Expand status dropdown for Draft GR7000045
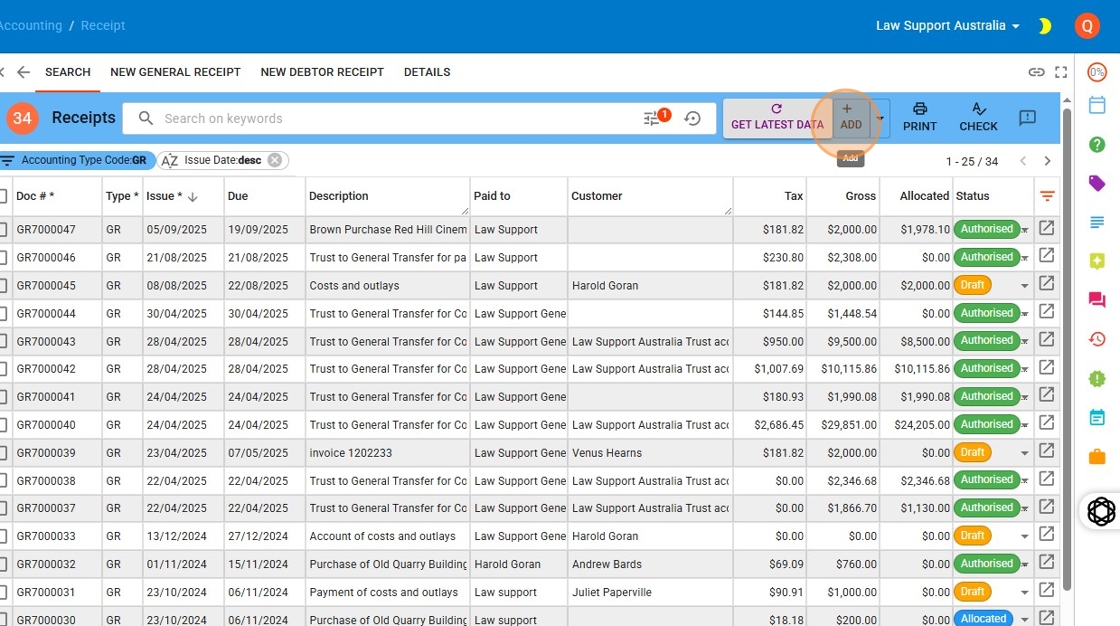 tap(1024, 286)
